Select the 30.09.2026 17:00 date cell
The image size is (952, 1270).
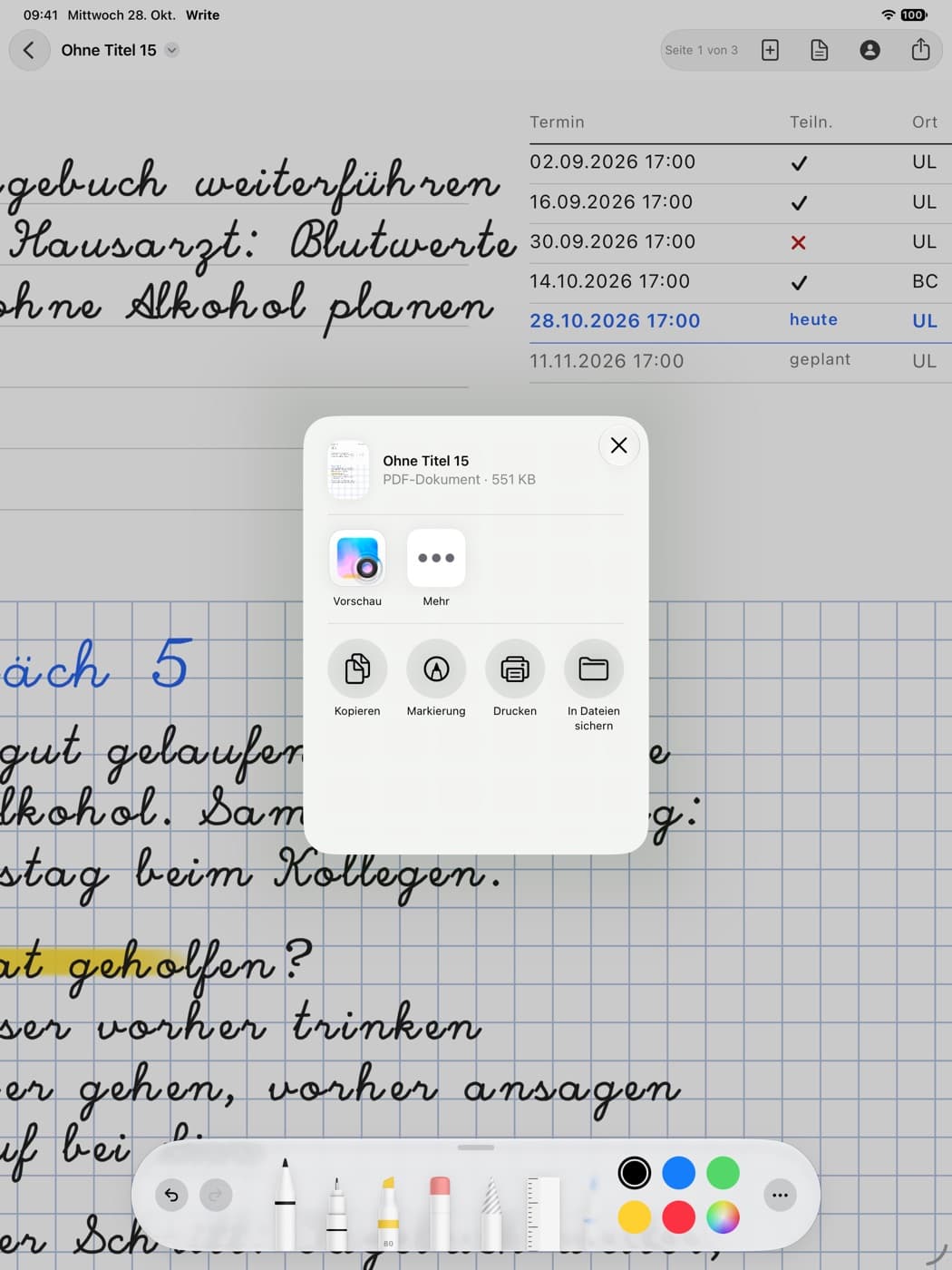[612, 241]
